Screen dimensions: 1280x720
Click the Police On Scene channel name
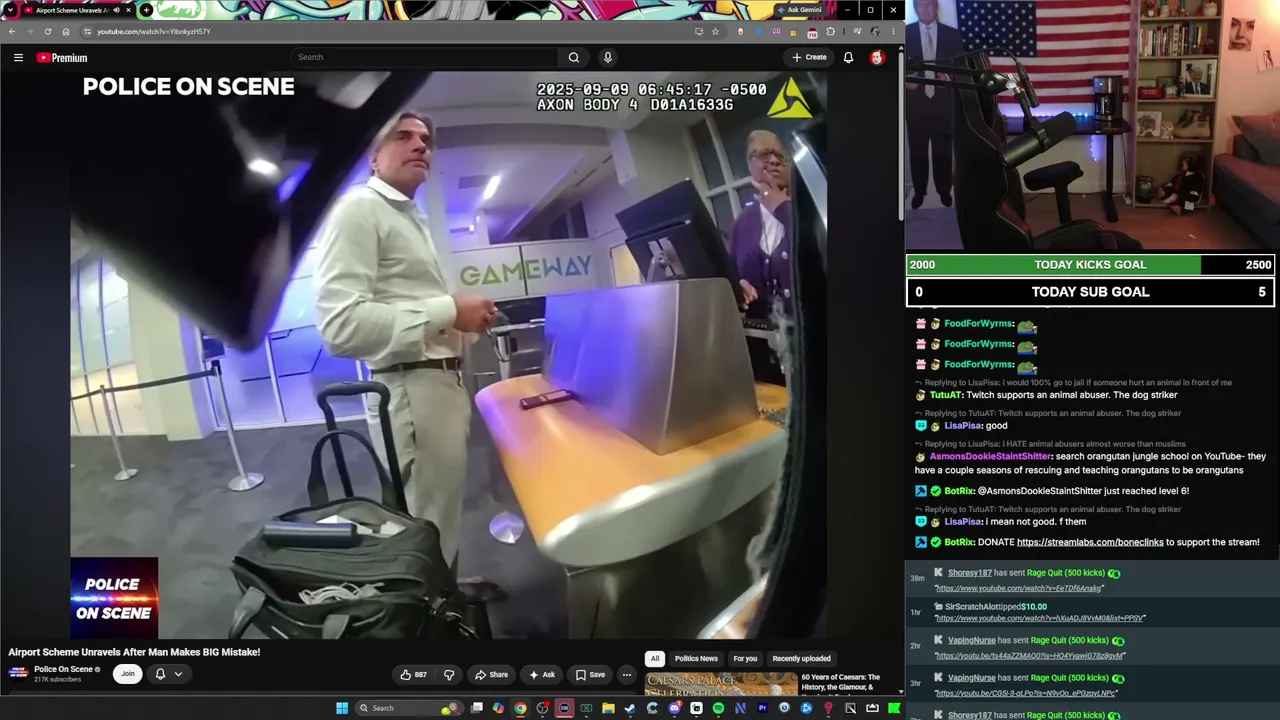(x=63, y=669)
